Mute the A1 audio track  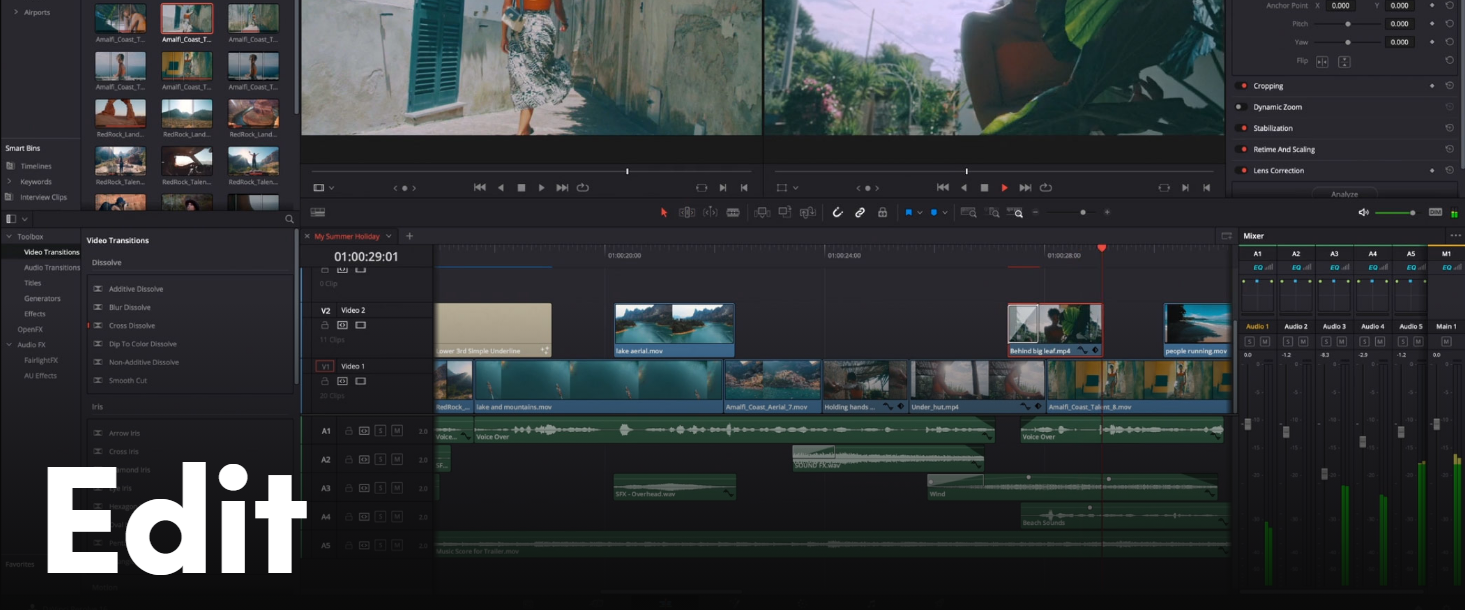coord(397,431)
